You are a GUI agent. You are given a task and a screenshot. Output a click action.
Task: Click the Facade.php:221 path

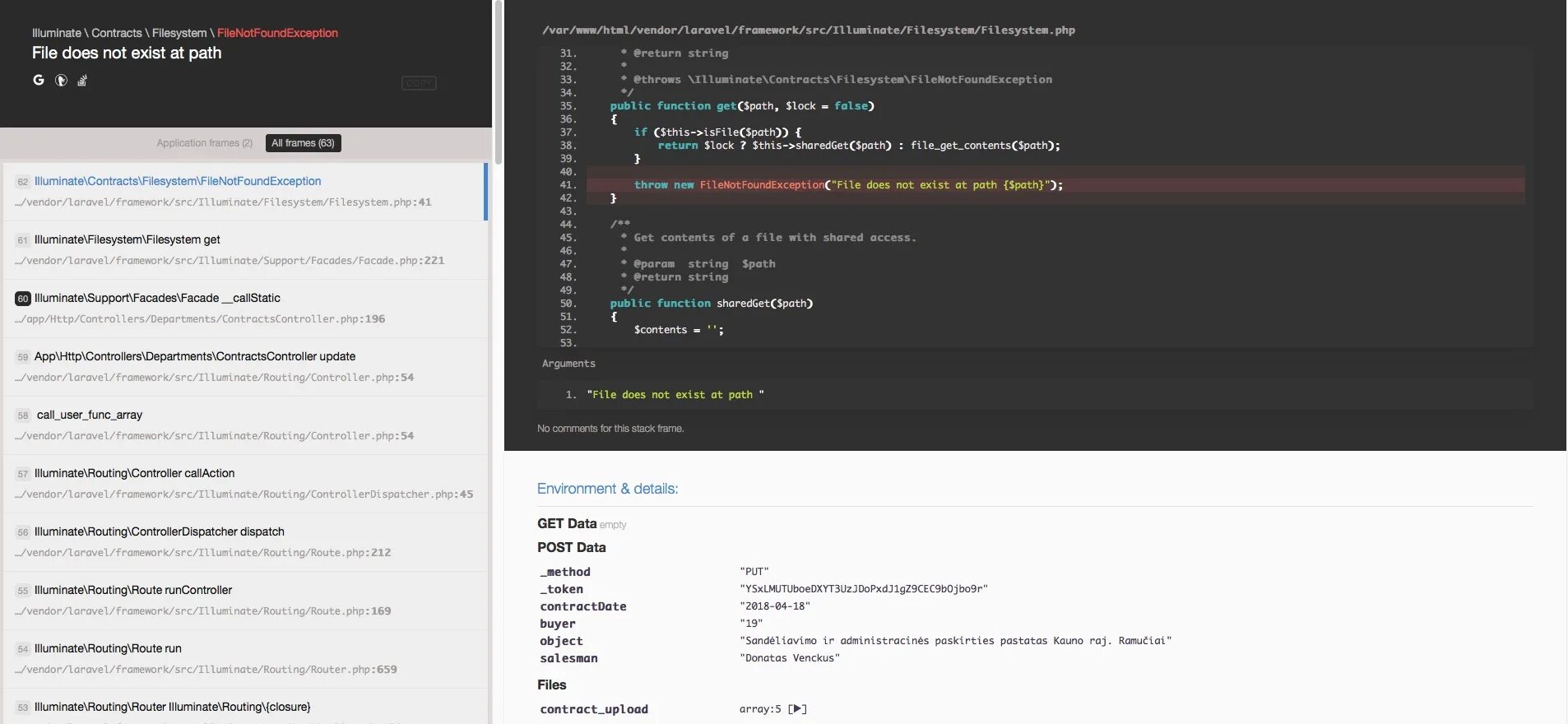(x=230, y=261)
